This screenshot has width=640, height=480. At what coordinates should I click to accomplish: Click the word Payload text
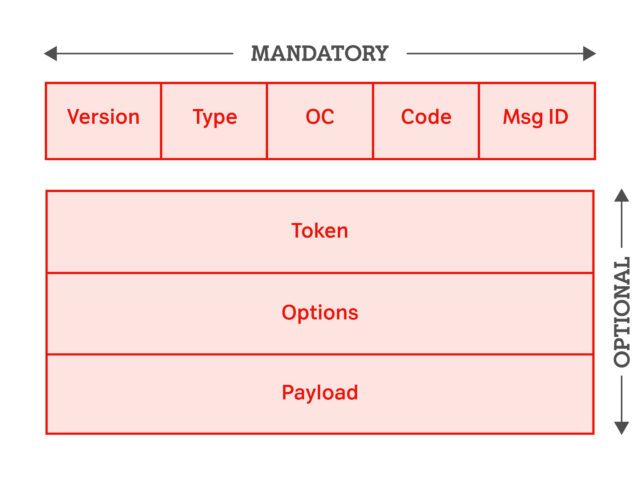point(320,393)
